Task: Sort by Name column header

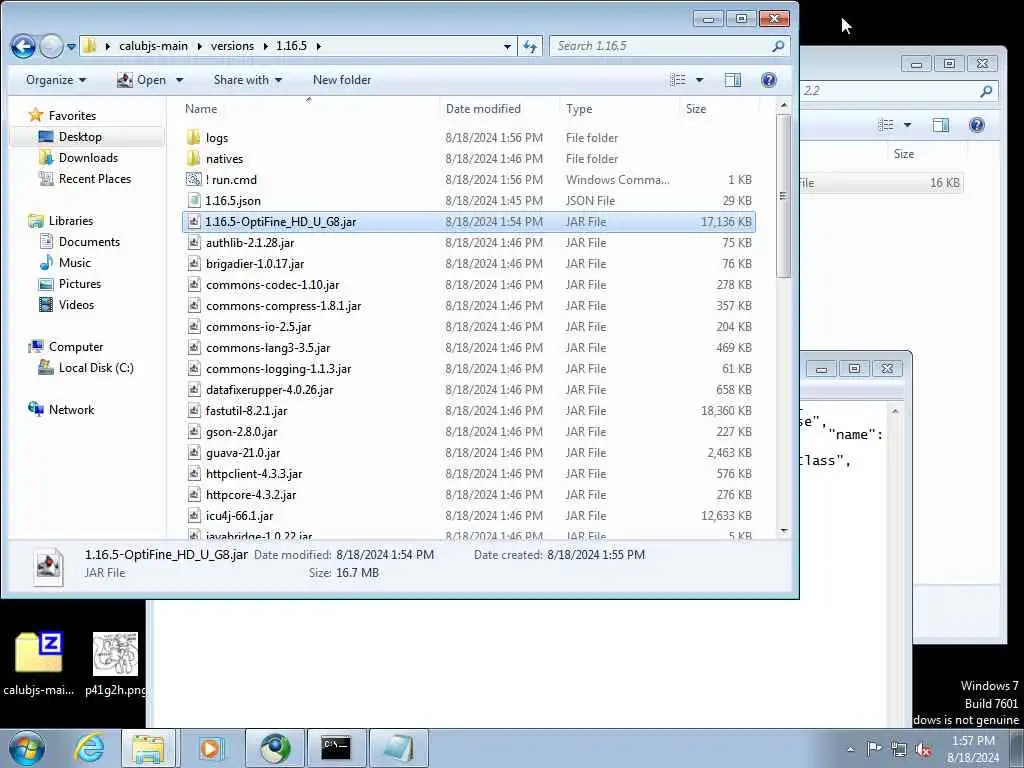Action: pos(200,109)
